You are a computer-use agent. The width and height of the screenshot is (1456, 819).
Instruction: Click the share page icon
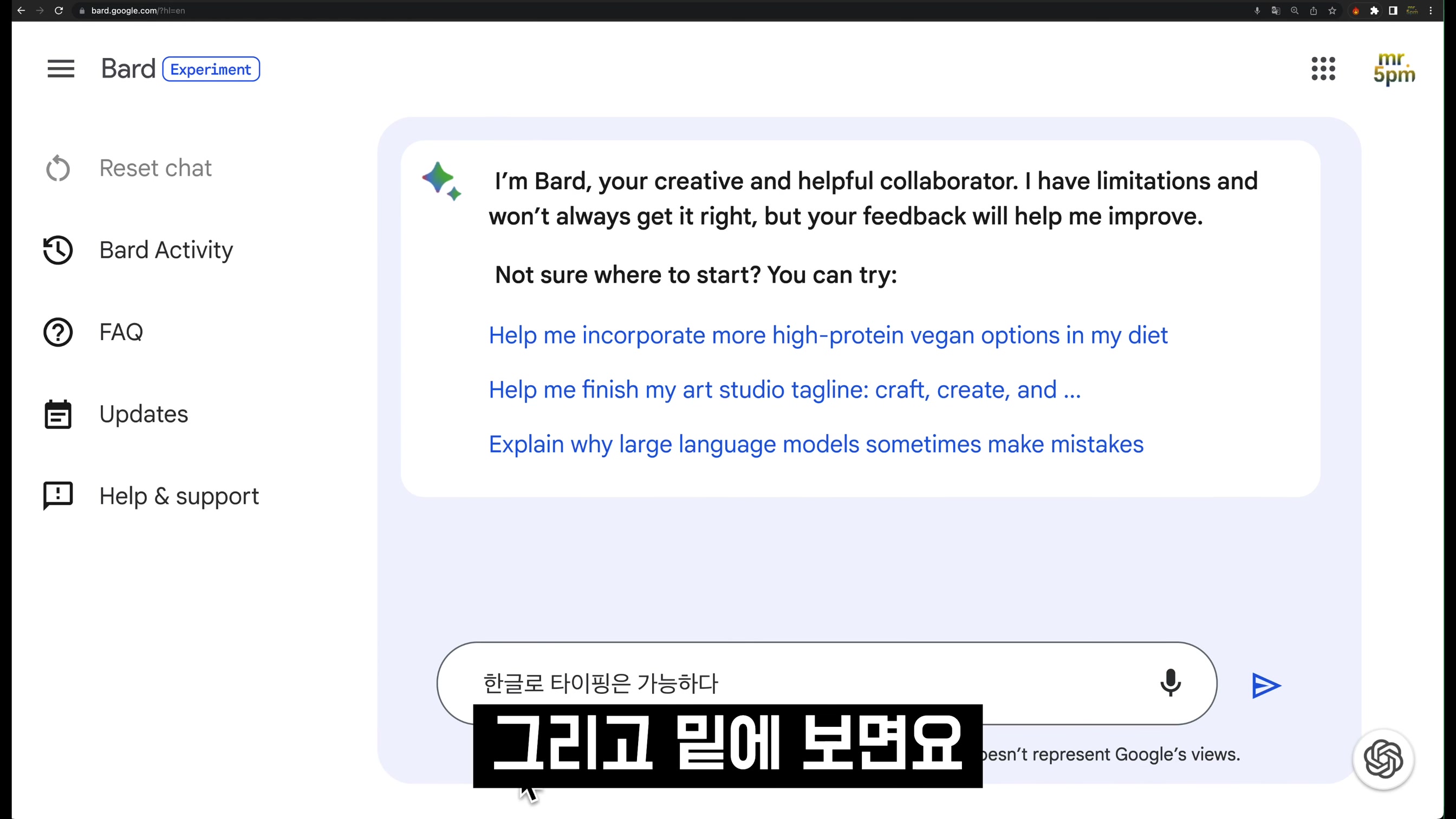pos(1314,10)
